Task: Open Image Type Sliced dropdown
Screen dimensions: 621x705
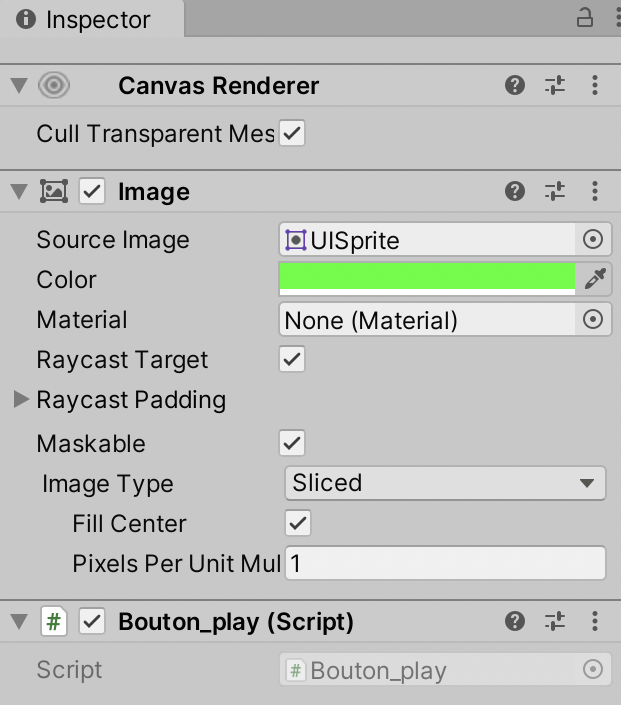Action: pos(445,484)
